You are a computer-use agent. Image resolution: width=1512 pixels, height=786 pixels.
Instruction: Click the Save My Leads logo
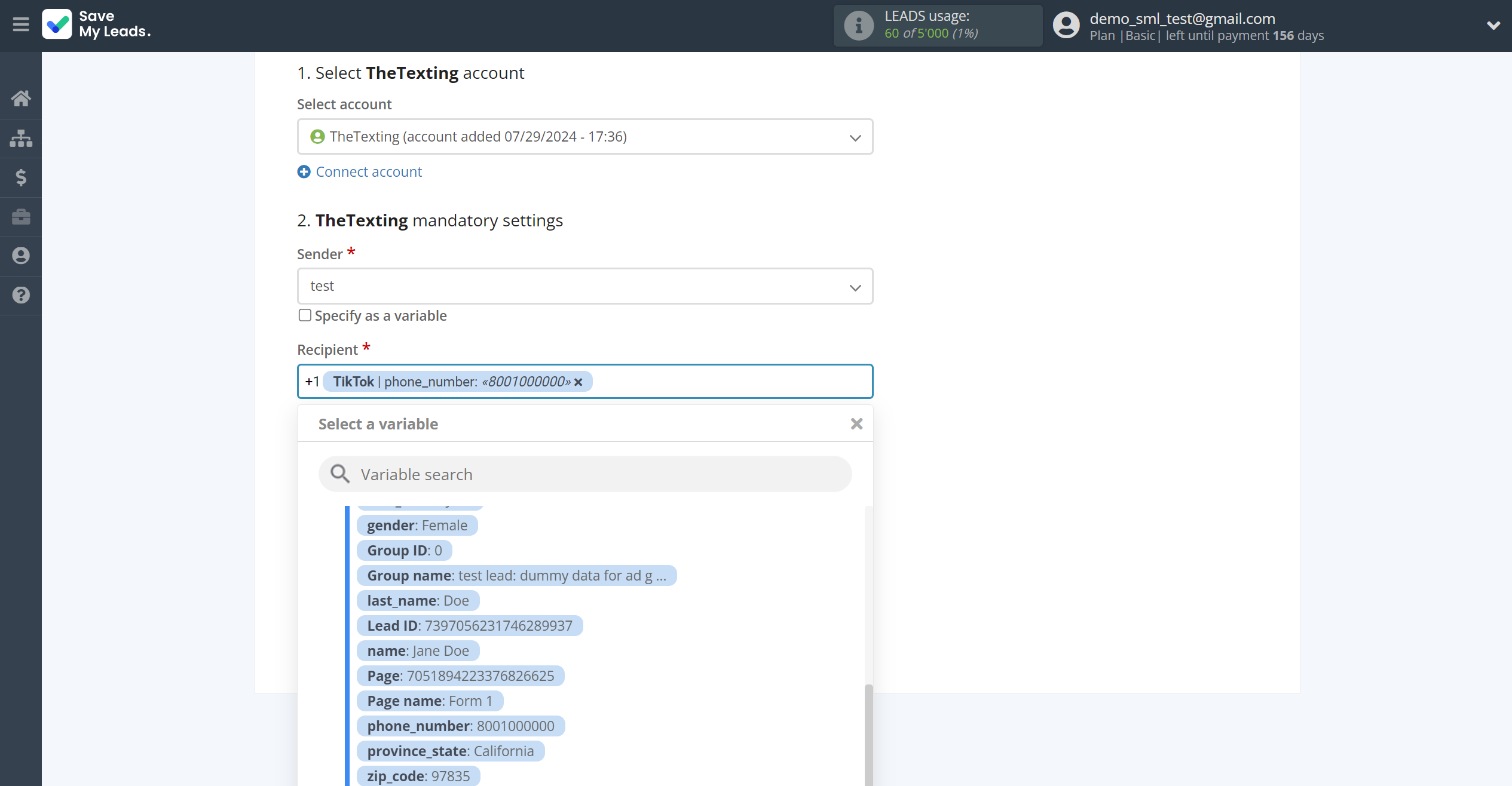96,24
